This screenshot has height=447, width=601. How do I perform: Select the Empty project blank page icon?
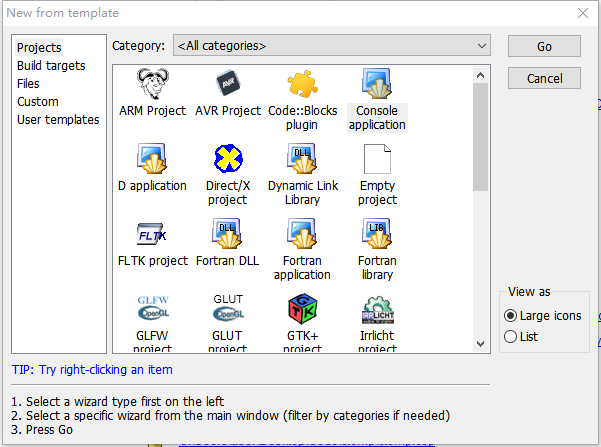click(377, 159)
